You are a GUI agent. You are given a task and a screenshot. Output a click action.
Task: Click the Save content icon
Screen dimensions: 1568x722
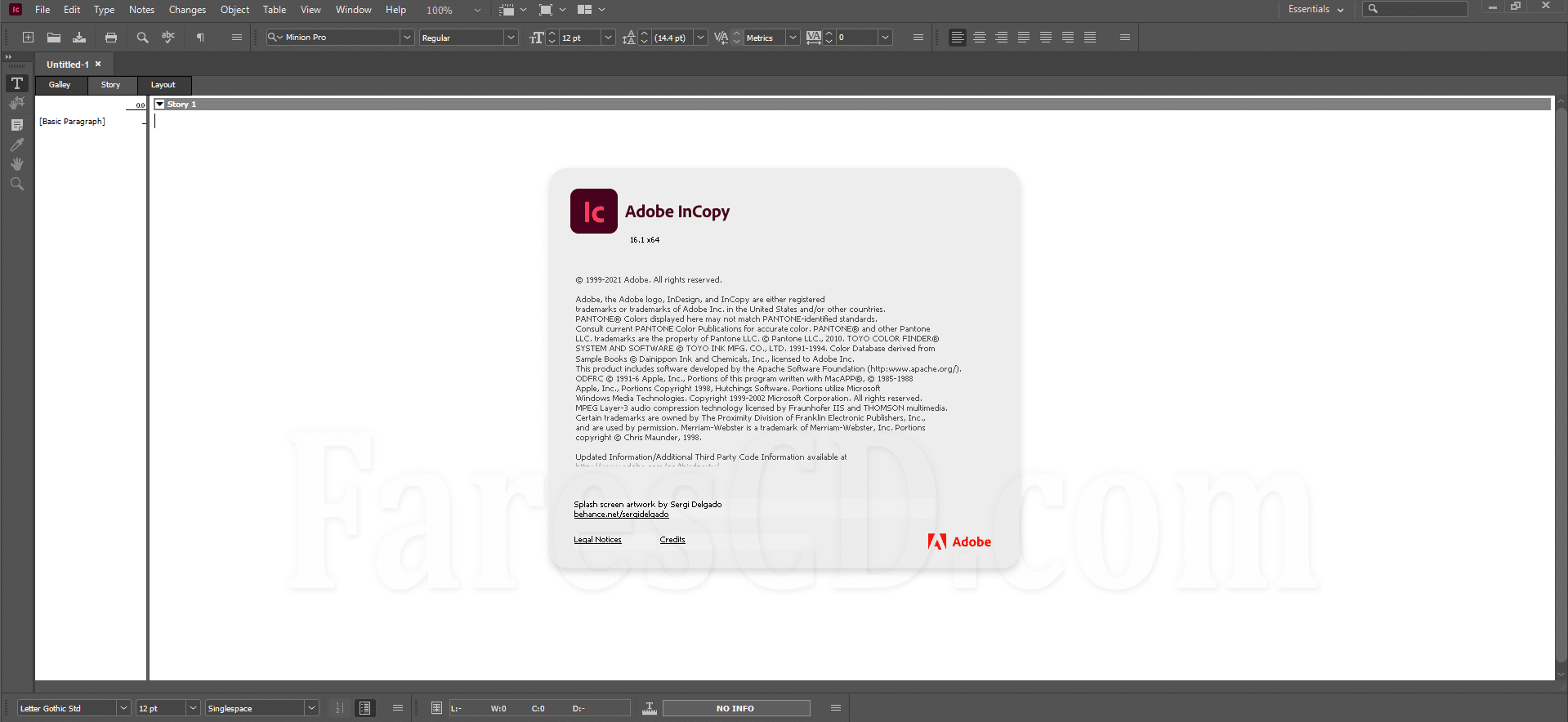click(79, 38)
